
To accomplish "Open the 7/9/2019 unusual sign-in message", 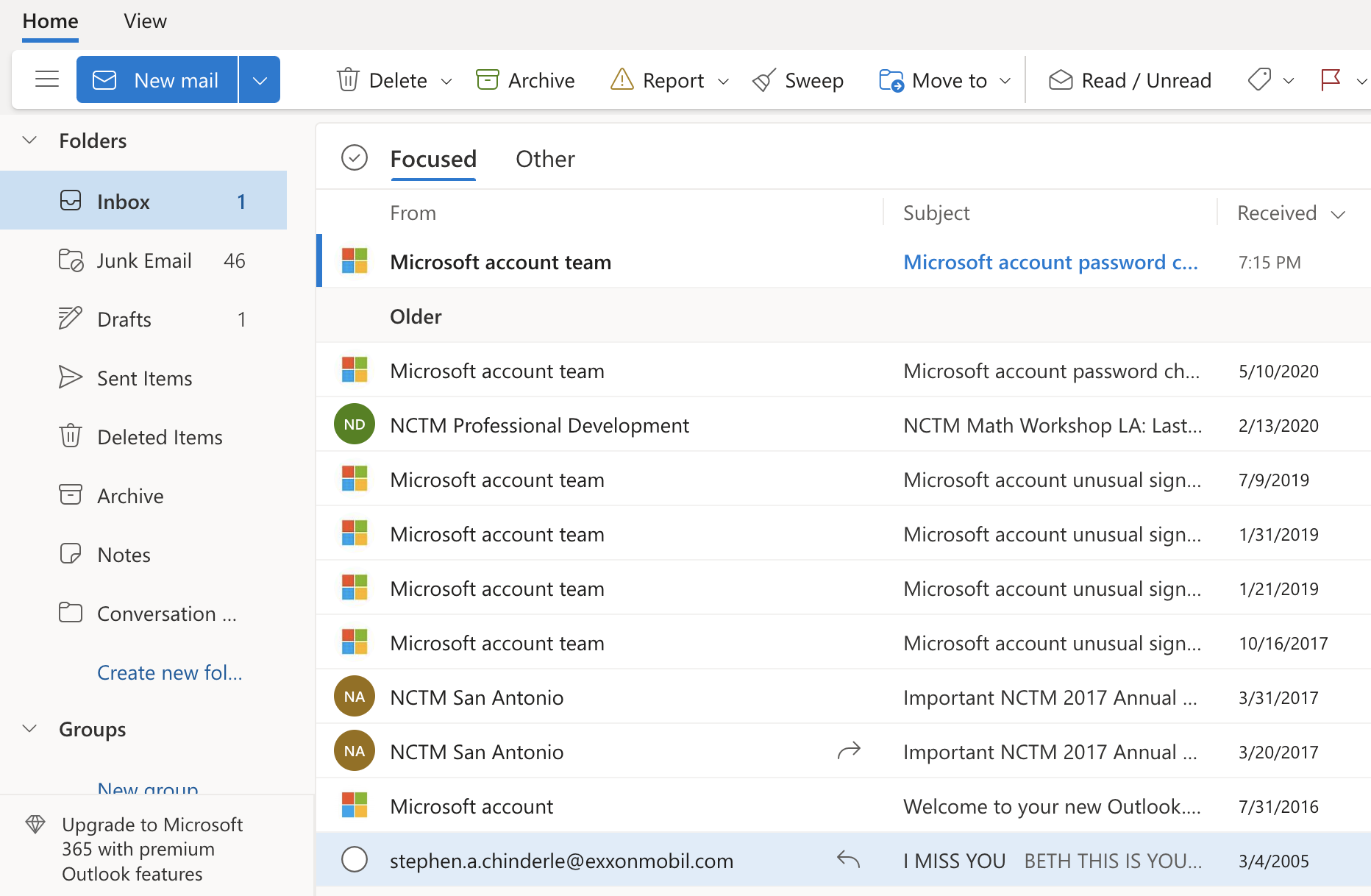I will pyautogui.click(x=844, y=480).
